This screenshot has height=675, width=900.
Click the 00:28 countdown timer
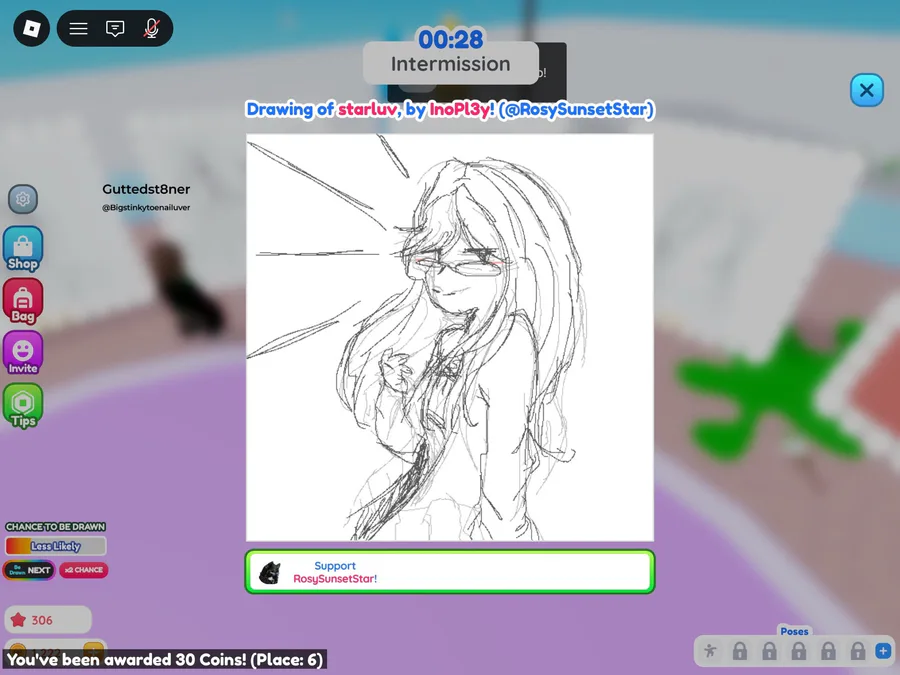click(x=451, y=39)
